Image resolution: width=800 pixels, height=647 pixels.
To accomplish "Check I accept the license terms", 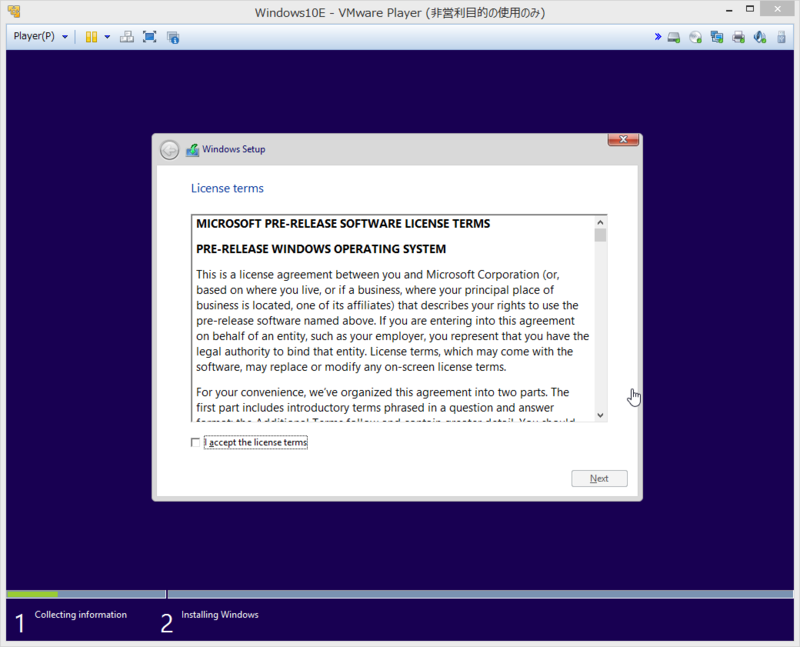I will point(195,442).
